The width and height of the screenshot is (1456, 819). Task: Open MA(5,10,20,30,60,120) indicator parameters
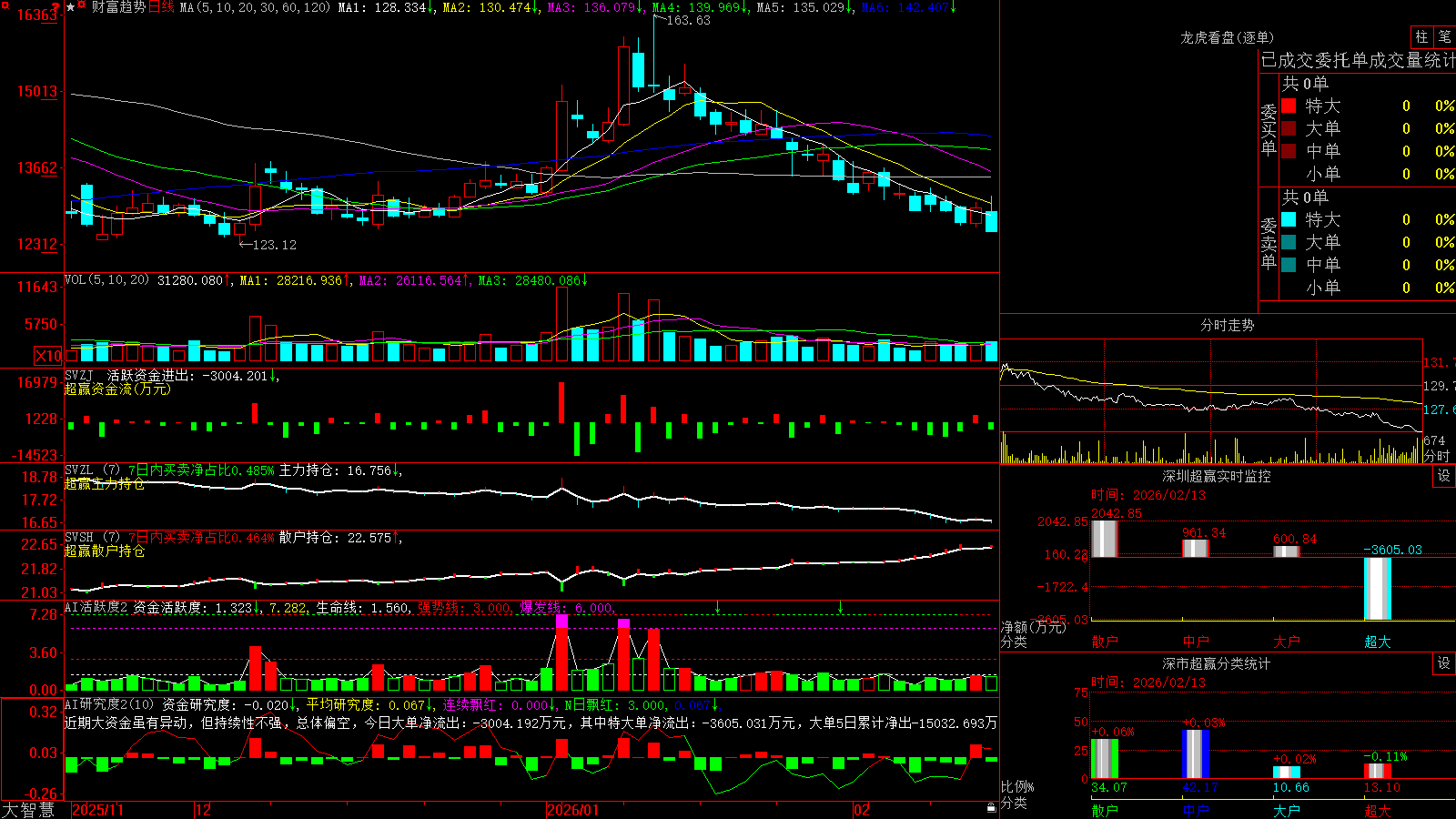(255, 7)
